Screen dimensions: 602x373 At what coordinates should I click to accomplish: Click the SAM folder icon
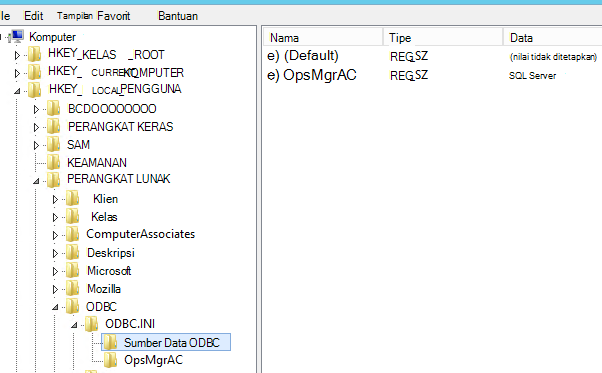click(x=53, y=145)
